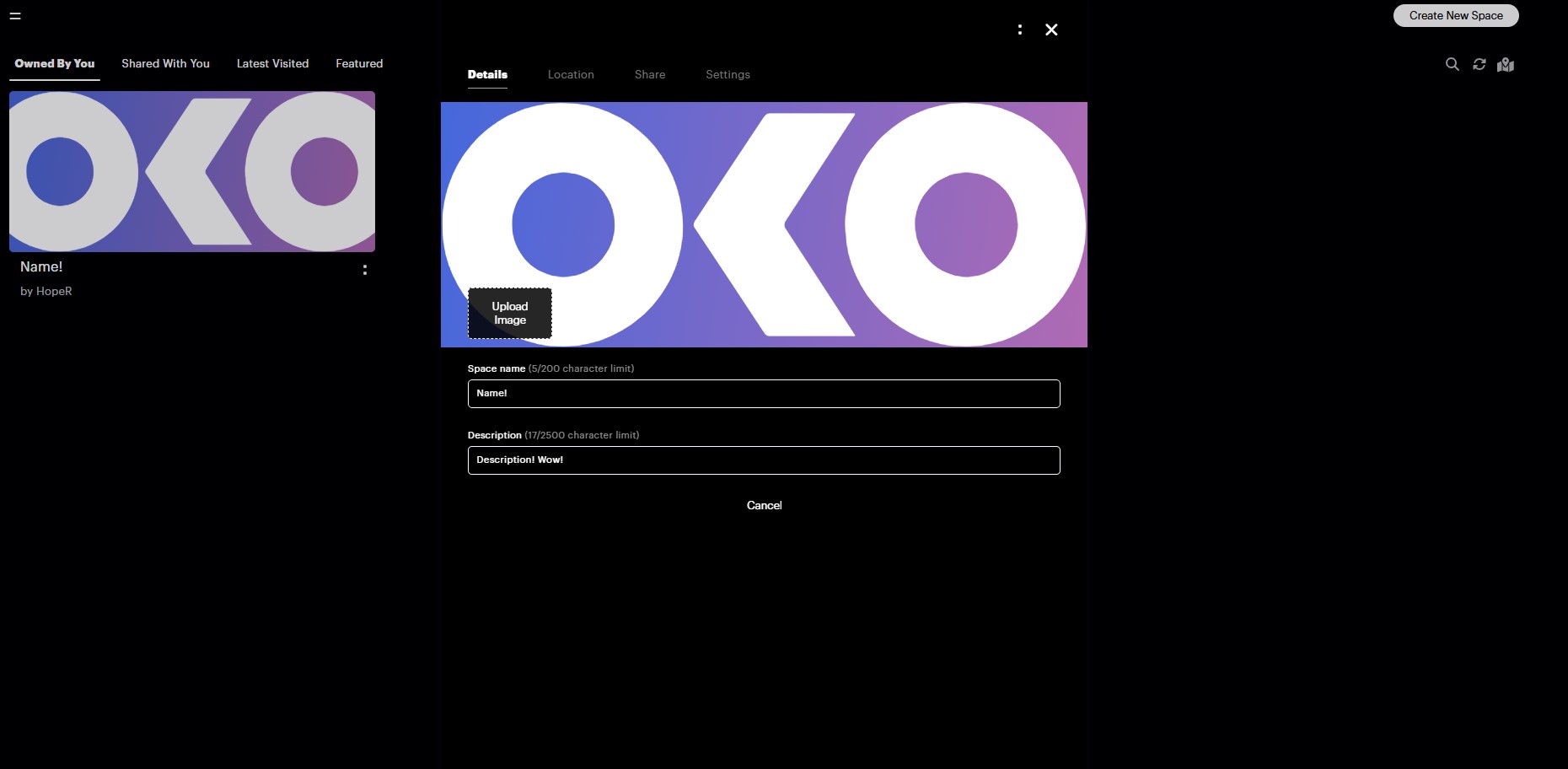Go to Owned By You tab

55,63
